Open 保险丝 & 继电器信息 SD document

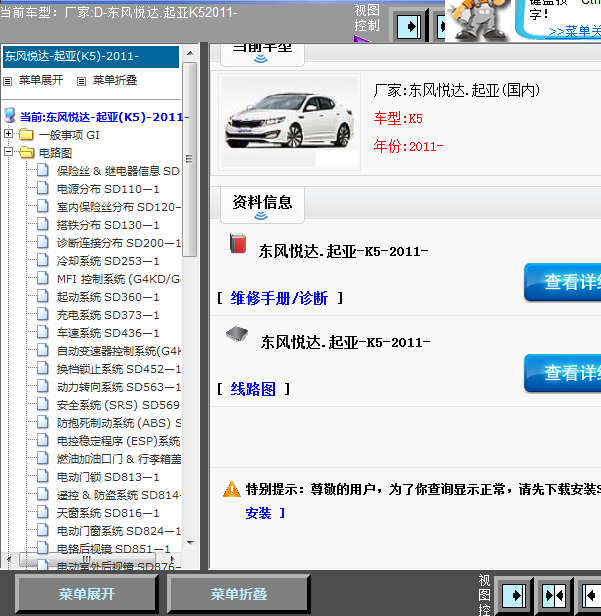(x=118, y=171)
